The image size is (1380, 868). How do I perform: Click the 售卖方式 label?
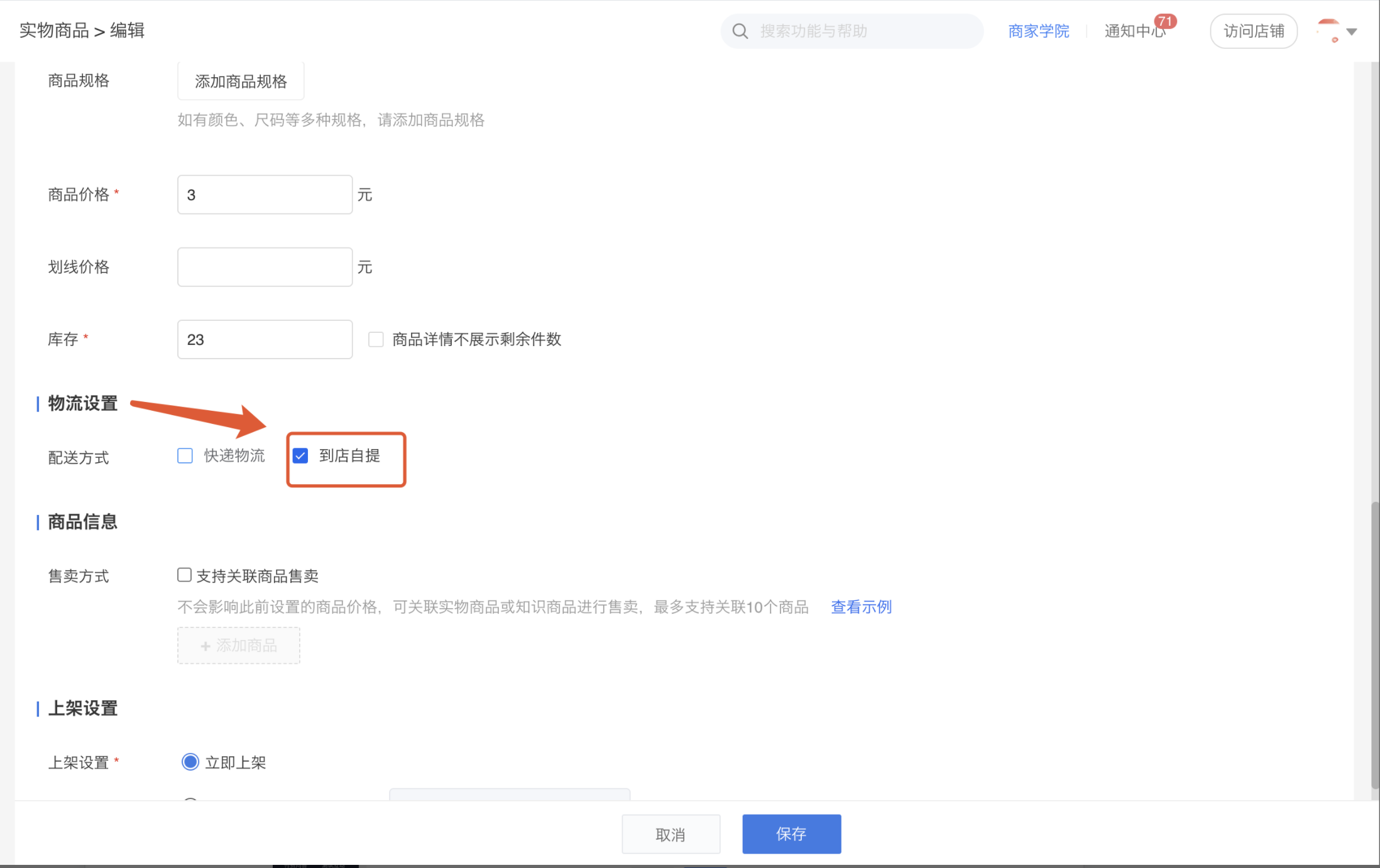tap(79, 576)
